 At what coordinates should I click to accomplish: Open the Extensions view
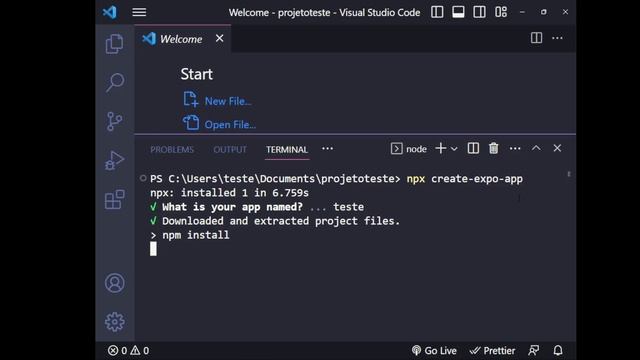click(x=114, y=199)
